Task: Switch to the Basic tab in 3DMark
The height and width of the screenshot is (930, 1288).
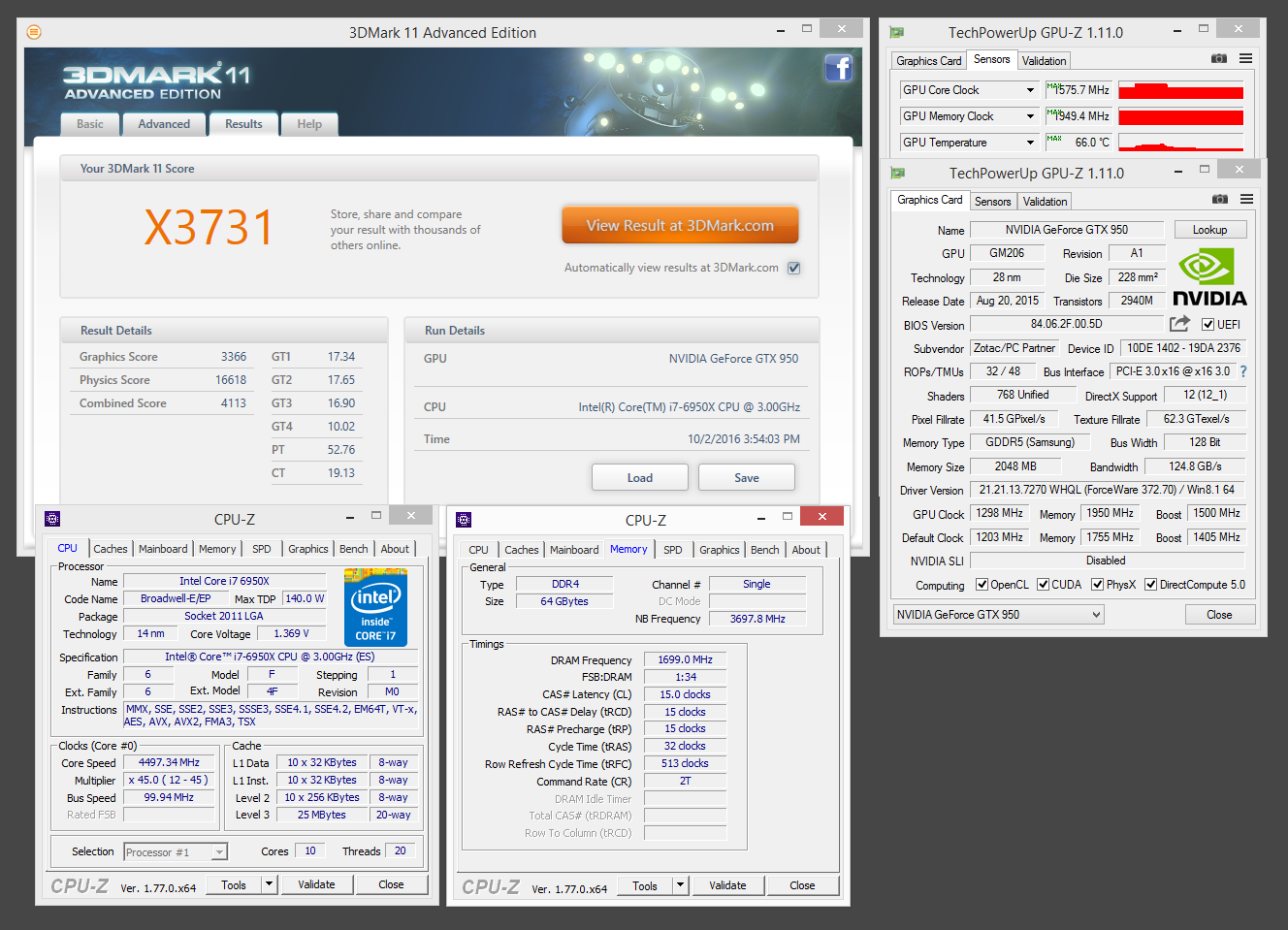Action: [90, 124]
